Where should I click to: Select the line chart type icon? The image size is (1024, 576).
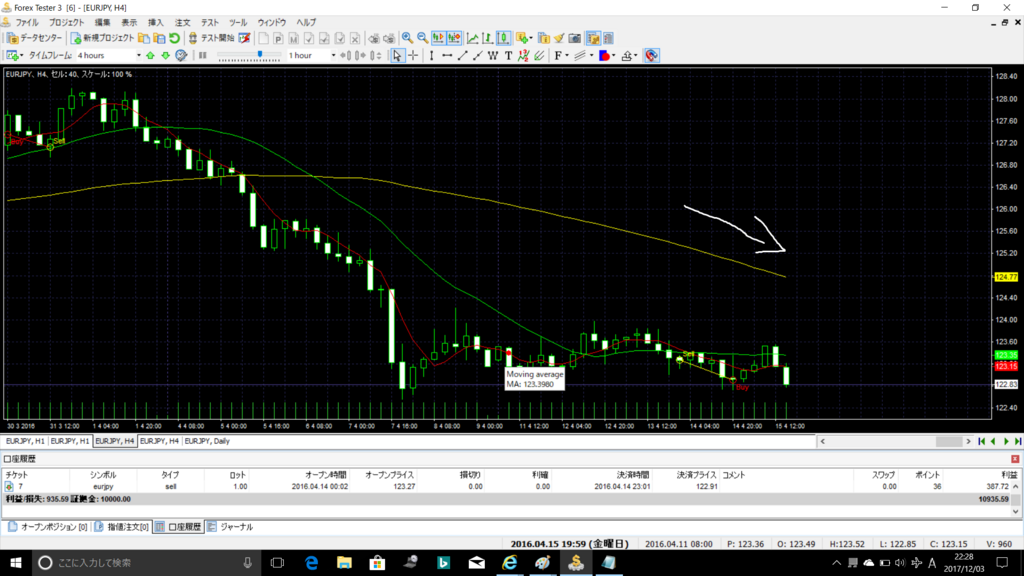(x=472, y=38)
